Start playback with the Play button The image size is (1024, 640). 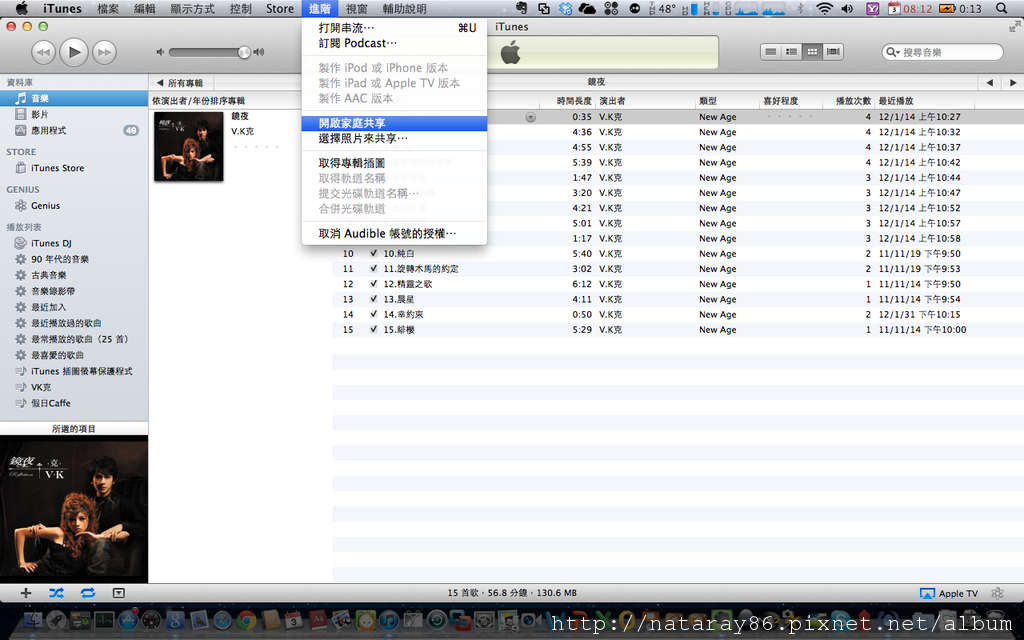pyautogui.click(x=74, y=52)
